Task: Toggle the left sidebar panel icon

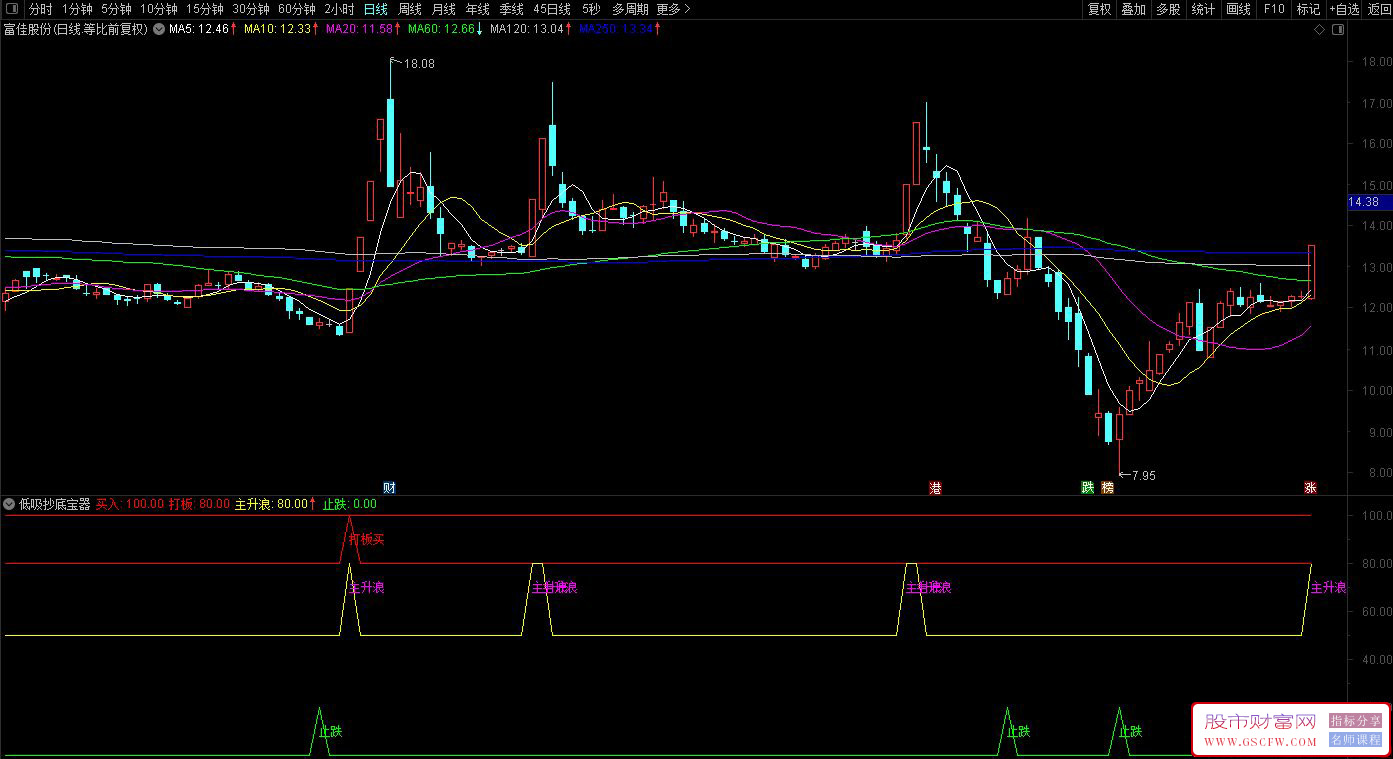Action: [x=11, y=9]
